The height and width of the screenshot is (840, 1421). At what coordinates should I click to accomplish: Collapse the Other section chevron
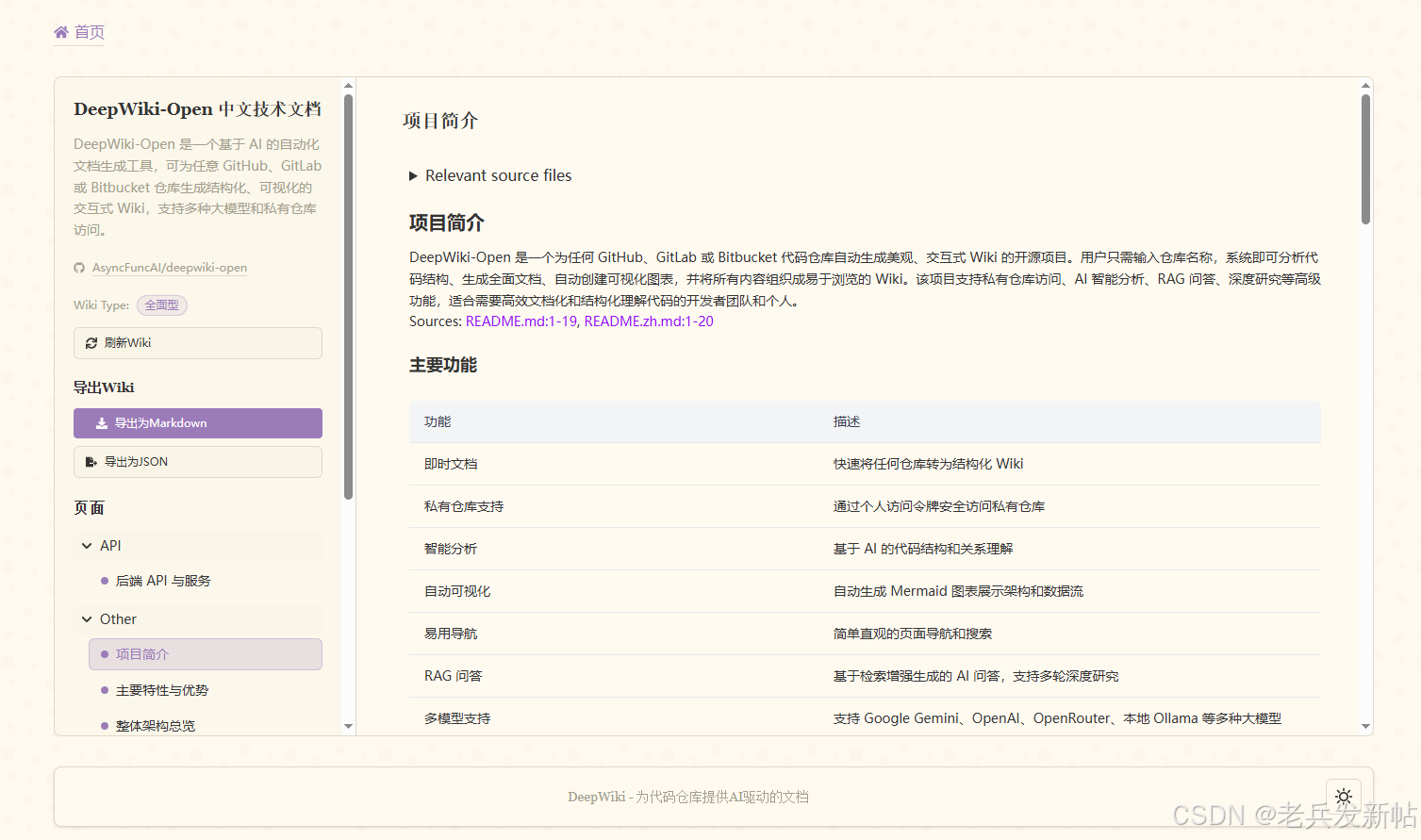[87, 619]
